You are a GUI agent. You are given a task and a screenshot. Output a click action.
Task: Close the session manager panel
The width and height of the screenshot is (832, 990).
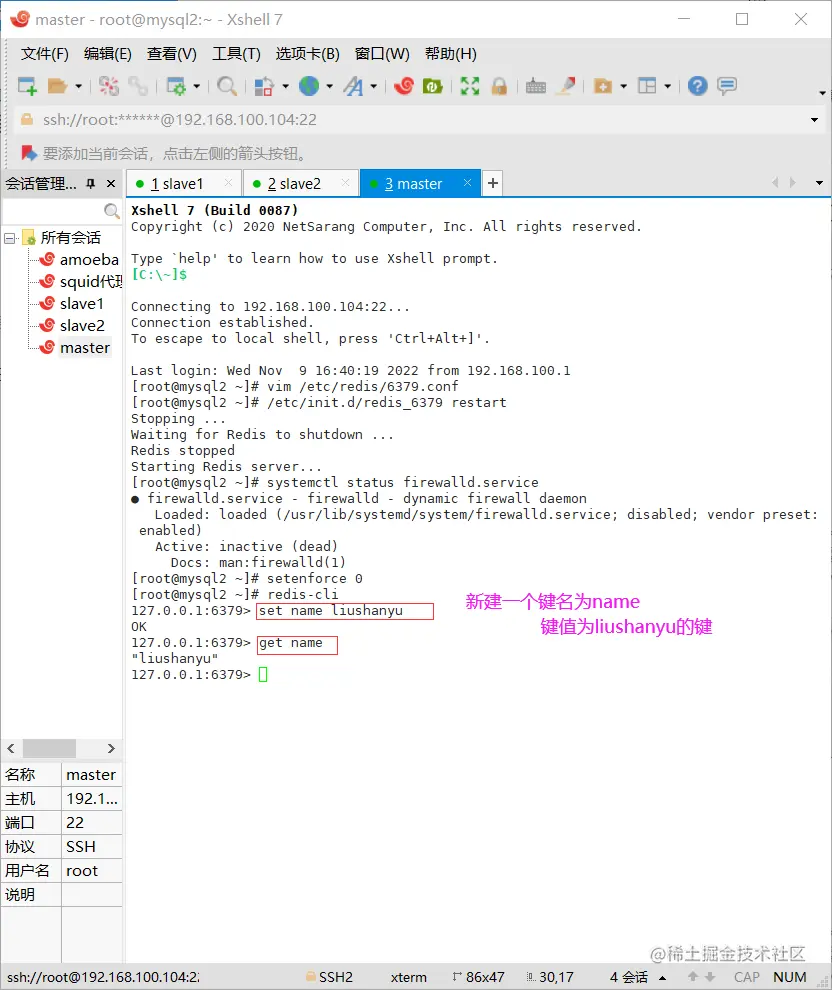pos(111,183)
